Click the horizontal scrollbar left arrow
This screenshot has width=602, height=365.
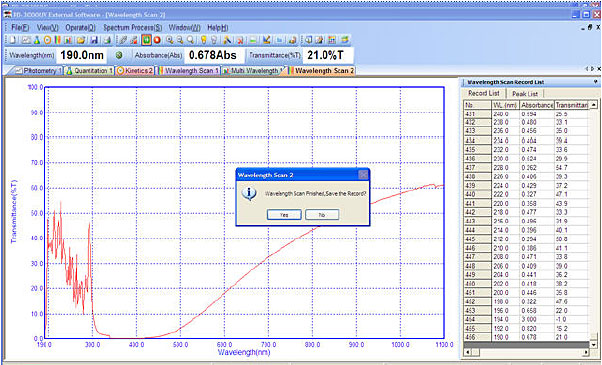click(468, 352)
